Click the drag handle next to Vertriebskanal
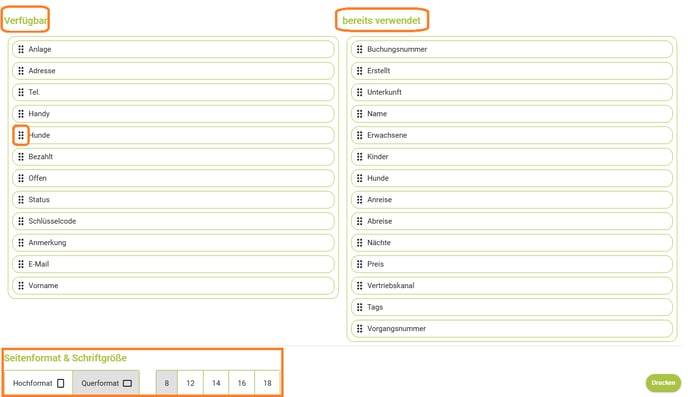This screenshot has width=688, height=397. pyautogui.click(x=359, y=286)
